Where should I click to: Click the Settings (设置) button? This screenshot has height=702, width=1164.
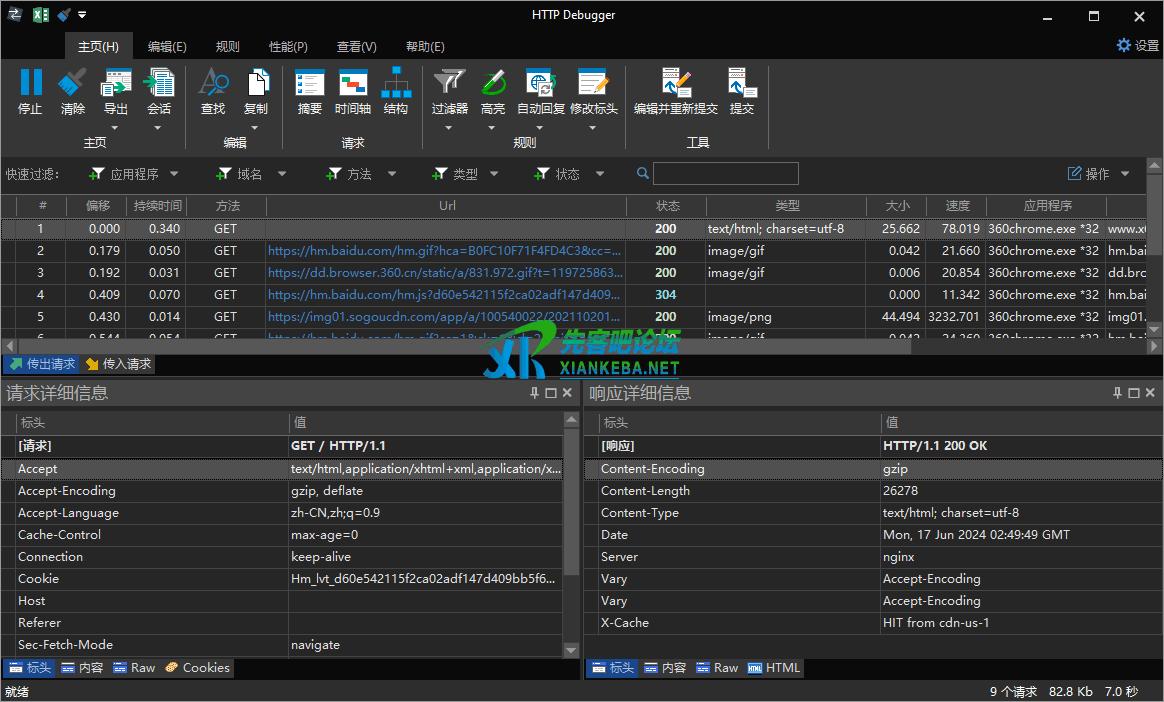pos(1137,46)
